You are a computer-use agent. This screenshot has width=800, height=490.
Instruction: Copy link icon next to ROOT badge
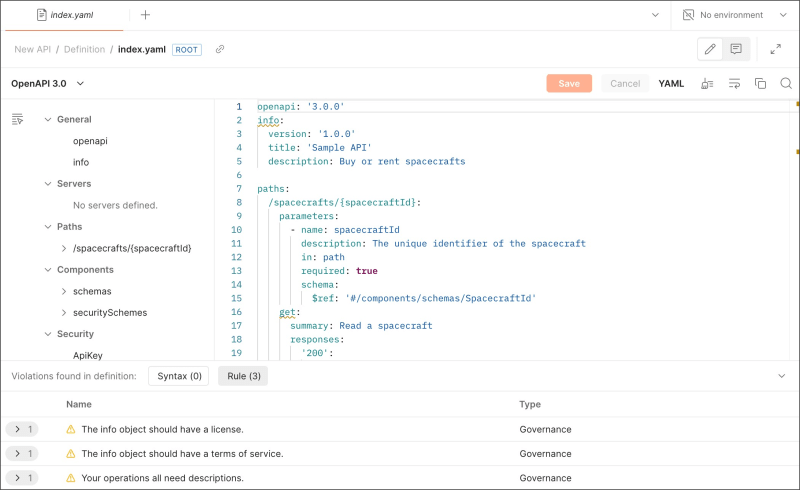click(x=220, y=49)
